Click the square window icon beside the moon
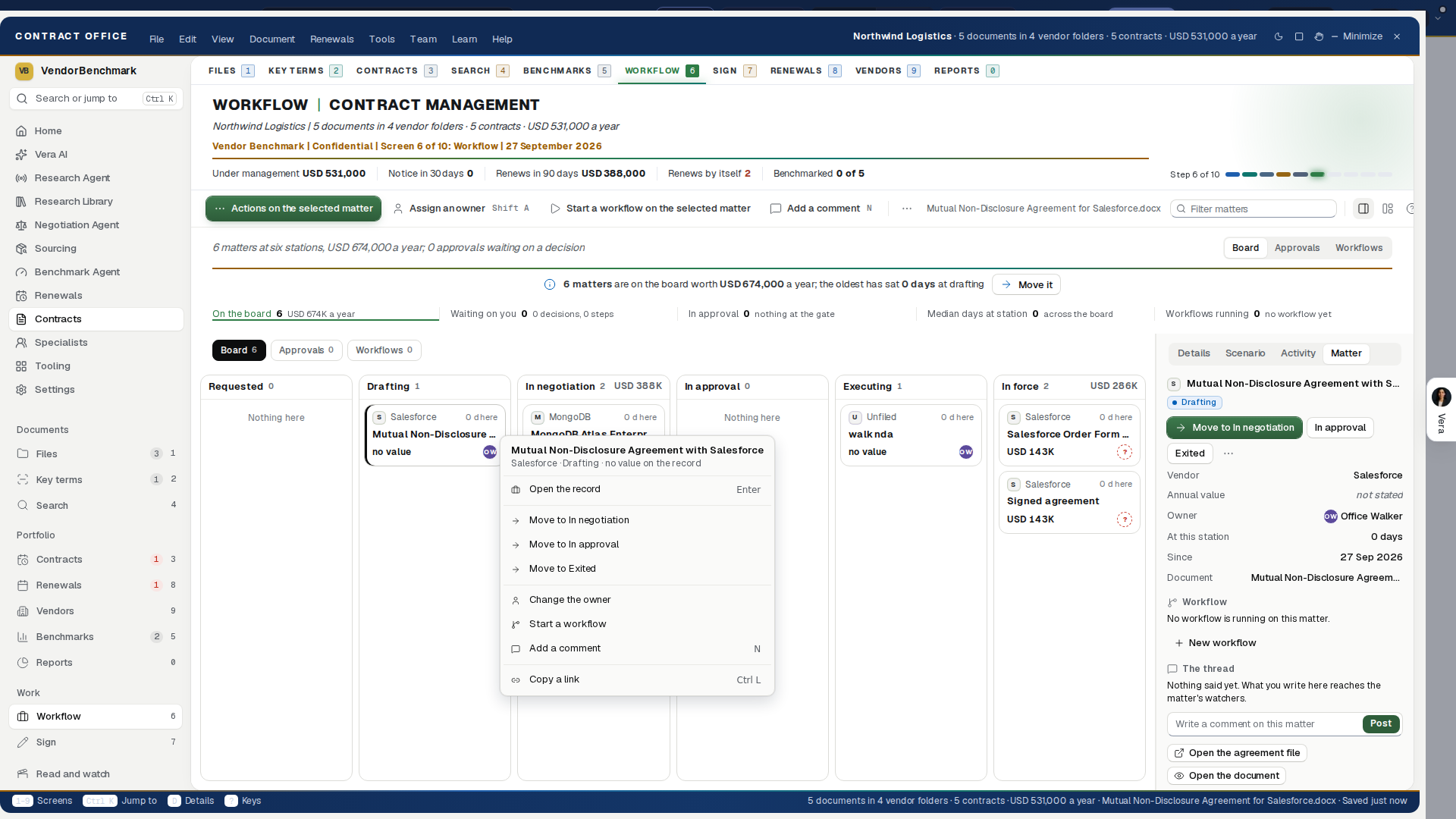The image size is (1456, 819). coord(1299,36)
